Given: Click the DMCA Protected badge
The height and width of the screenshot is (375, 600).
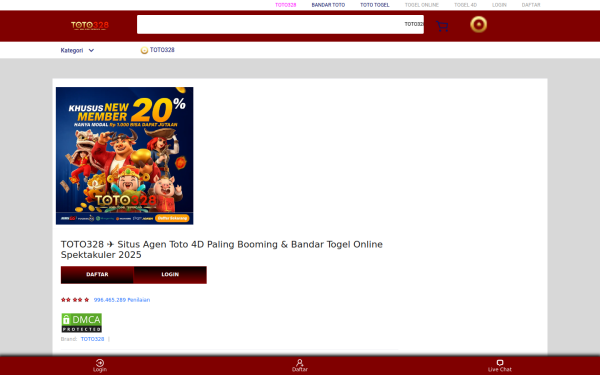Looking at the screenshot, I should (82, 323).
